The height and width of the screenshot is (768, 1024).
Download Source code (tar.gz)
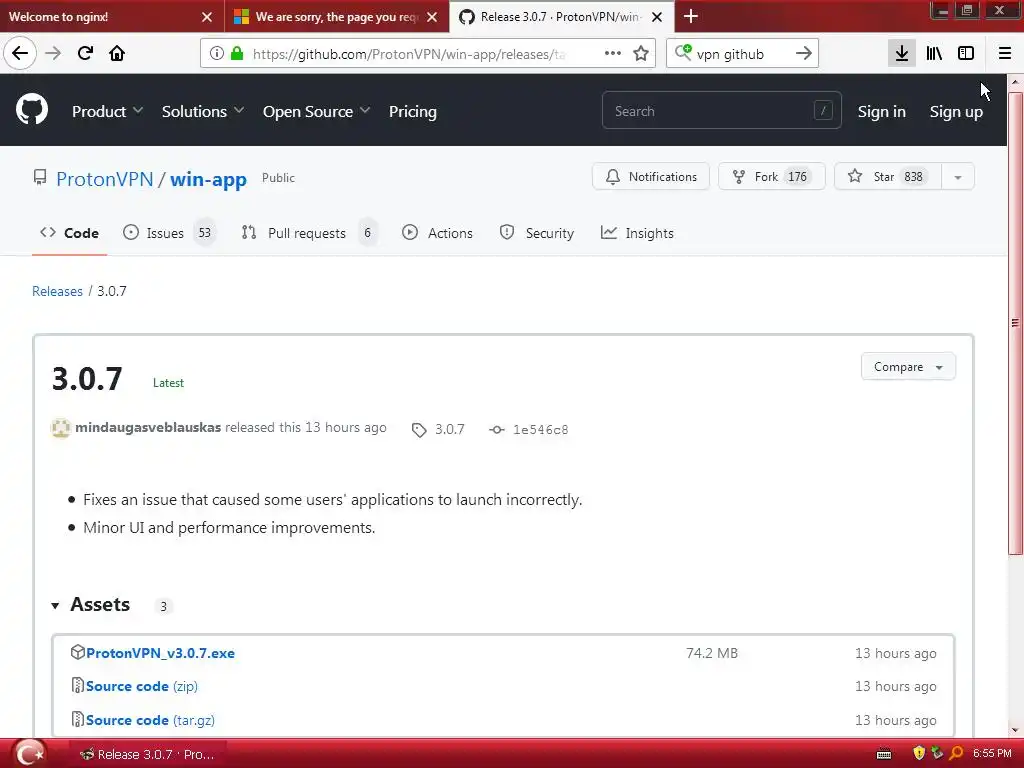click(x=150, y=720)
